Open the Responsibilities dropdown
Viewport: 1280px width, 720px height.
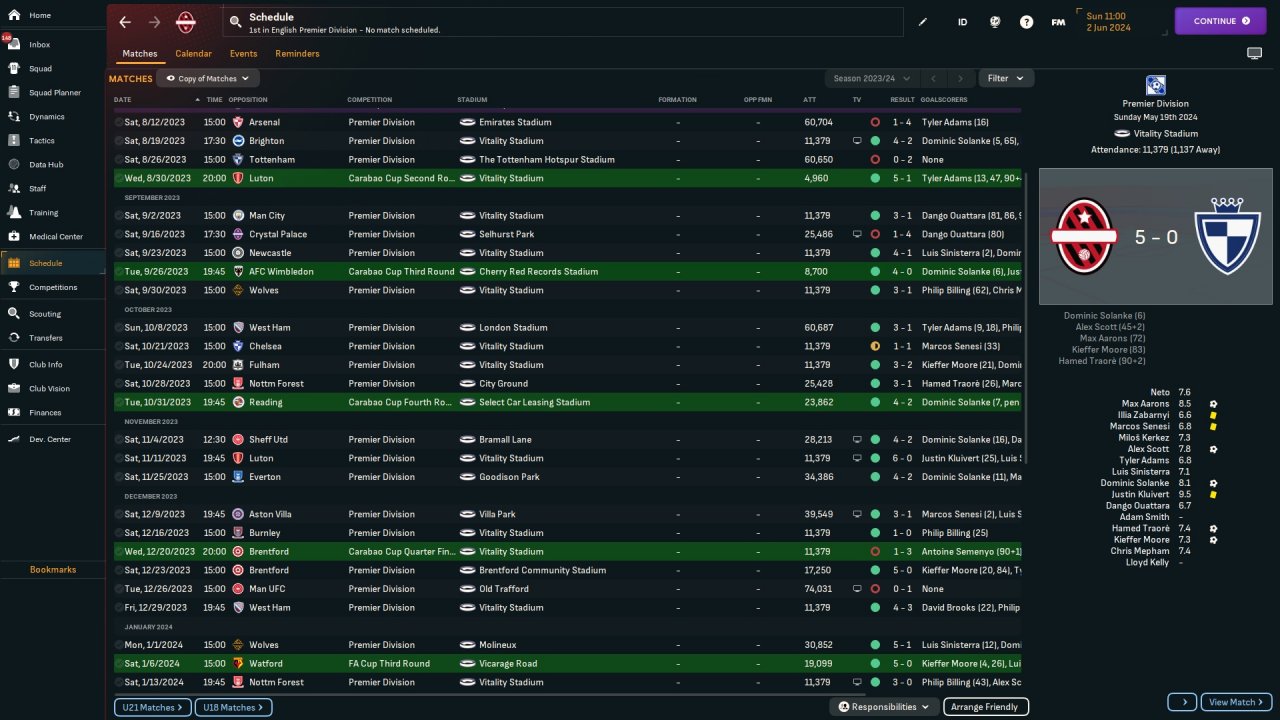click(x=883, y=706)
